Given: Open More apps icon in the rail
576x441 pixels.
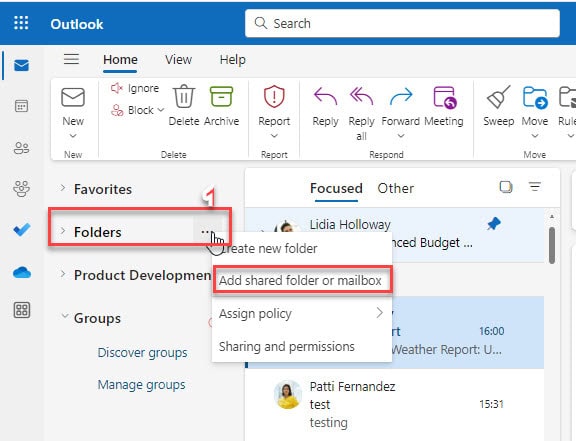Looking at the screenshot, I should pos(22,310).
